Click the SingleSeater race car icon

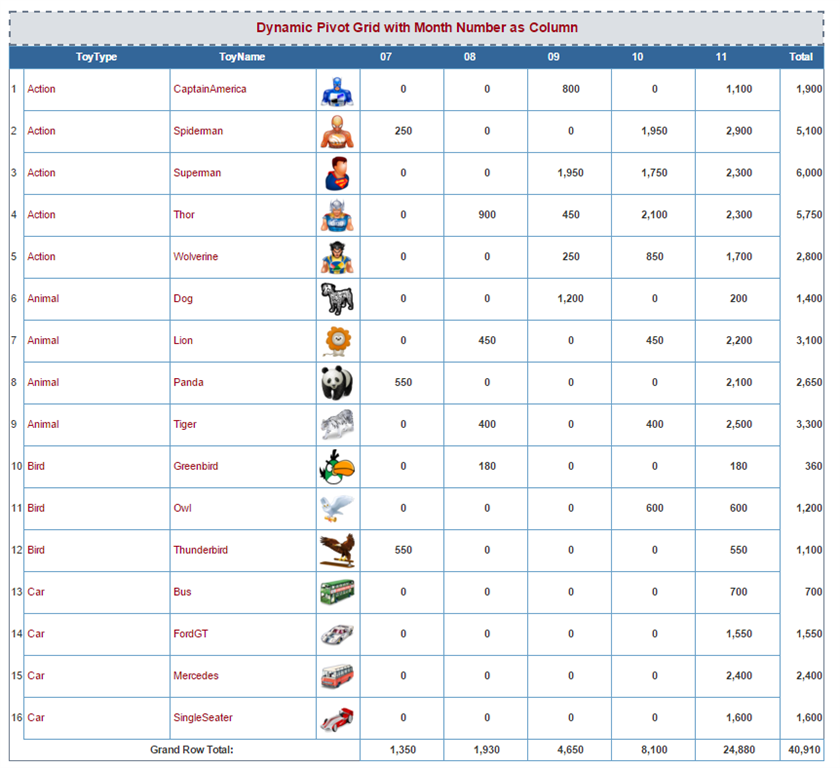tap(337, 719)
